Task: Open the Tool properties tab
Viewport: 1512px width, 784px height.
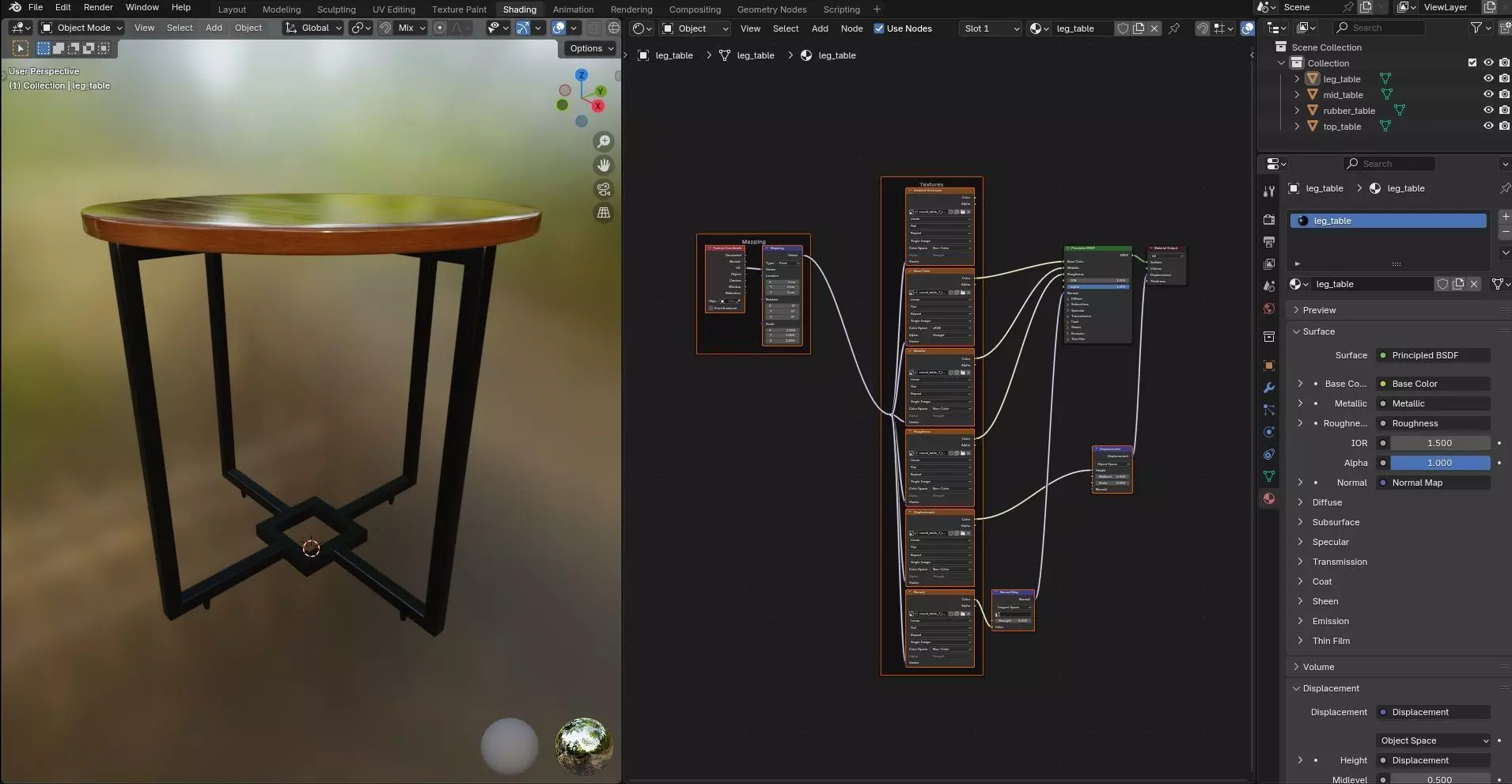Action: [x=1269, y=191]
